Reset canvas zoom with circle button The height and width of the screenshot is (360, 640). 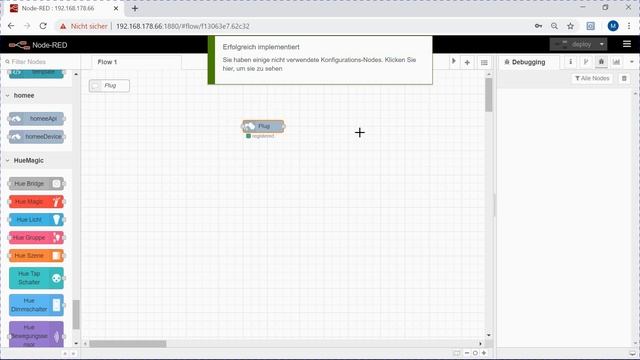pos(475,353)
